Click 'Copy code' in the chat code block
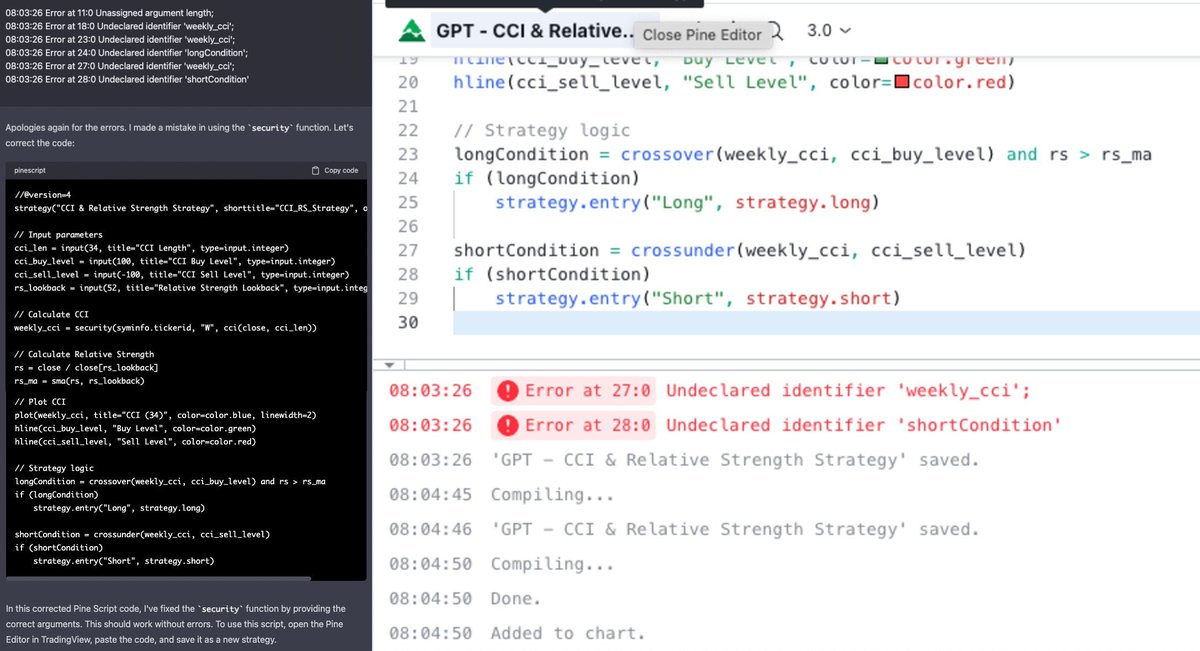The image size is (1200, 651). 341,171
